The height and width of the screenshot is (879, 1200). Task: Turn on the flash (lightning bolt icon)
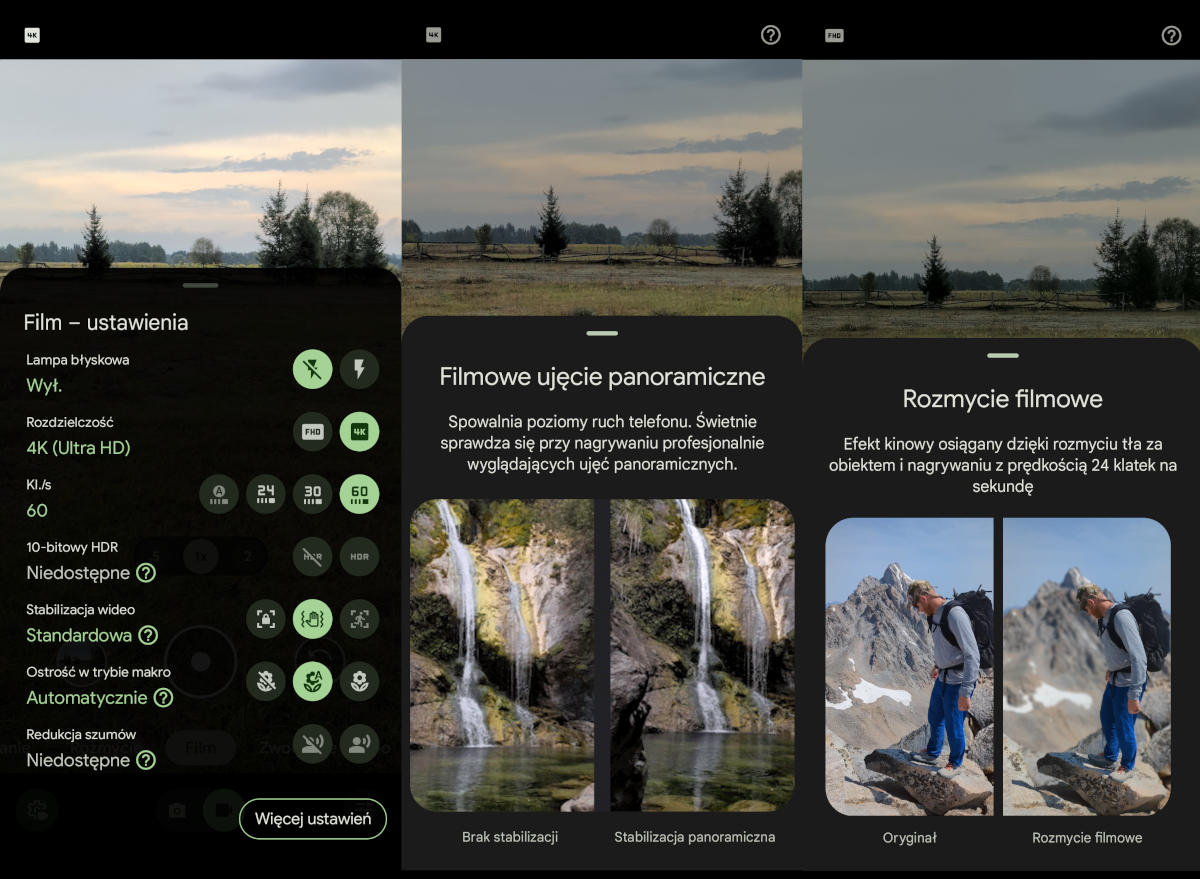pyautogui.click(x=359, y=370)
